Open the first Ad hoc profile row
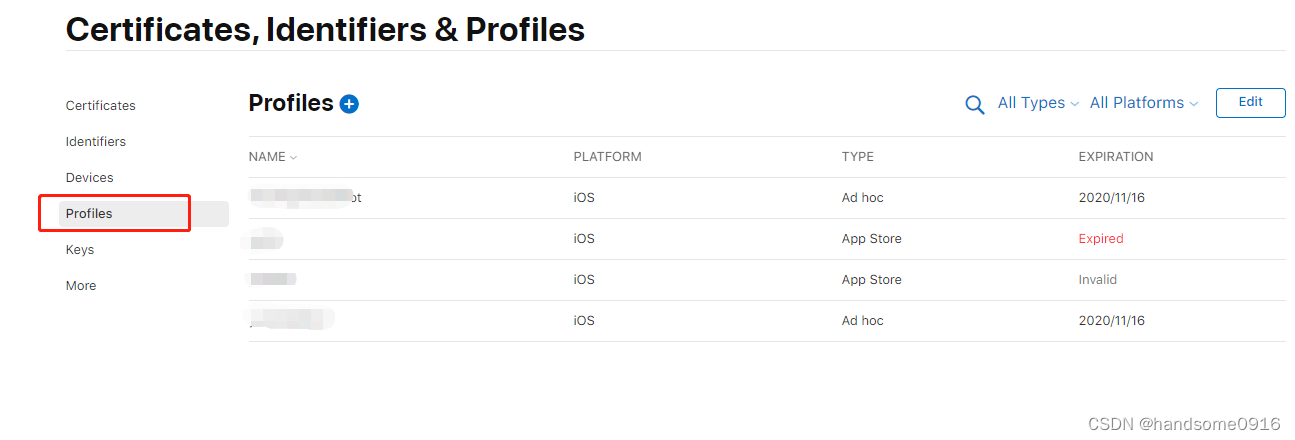1295x440 pixels. (305, 198)
